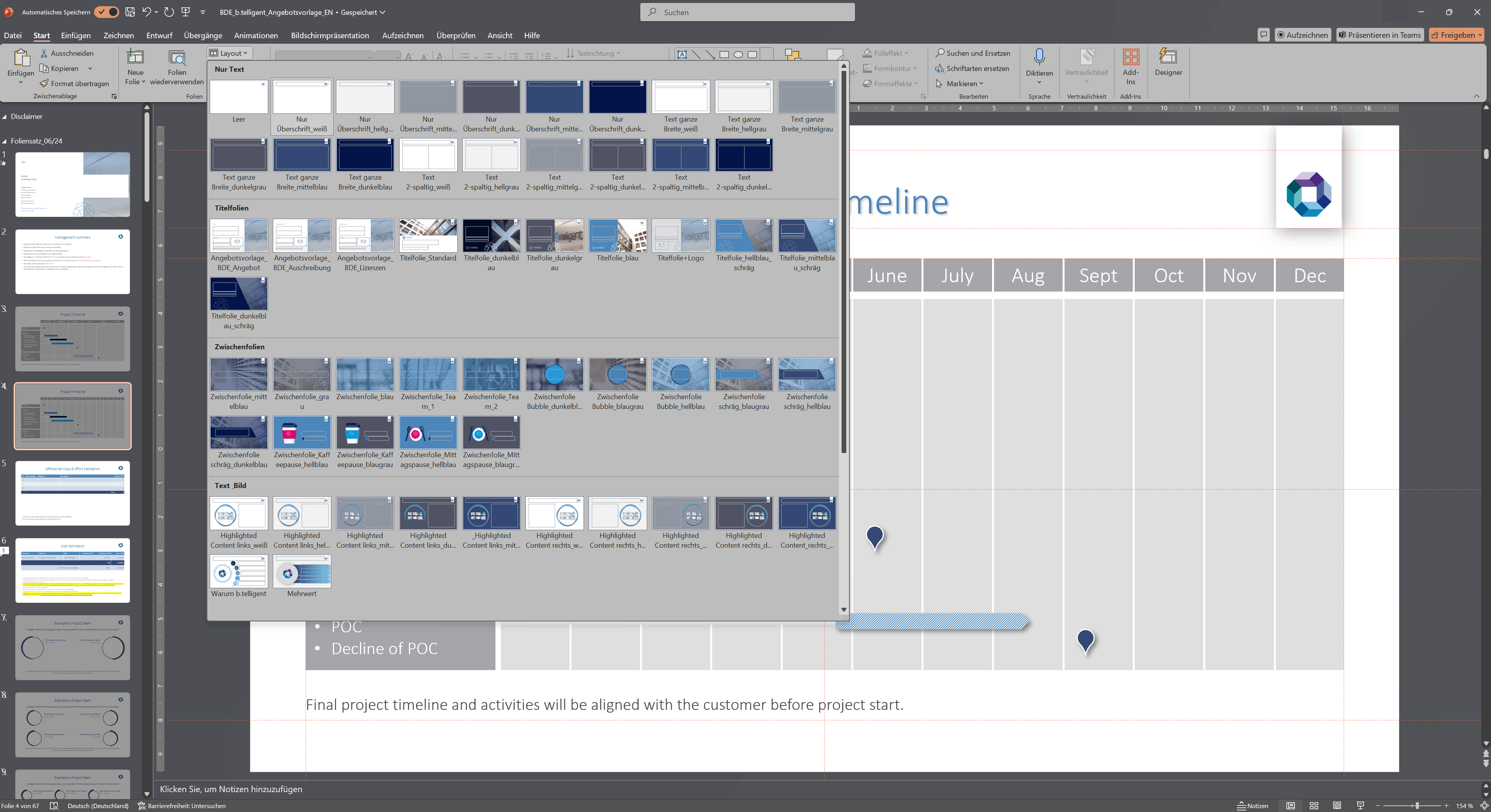This screenshot has height=812, width=1491.
Task: Open the Freigeben dropdown arrow
Action: [x=1480, y=35]
